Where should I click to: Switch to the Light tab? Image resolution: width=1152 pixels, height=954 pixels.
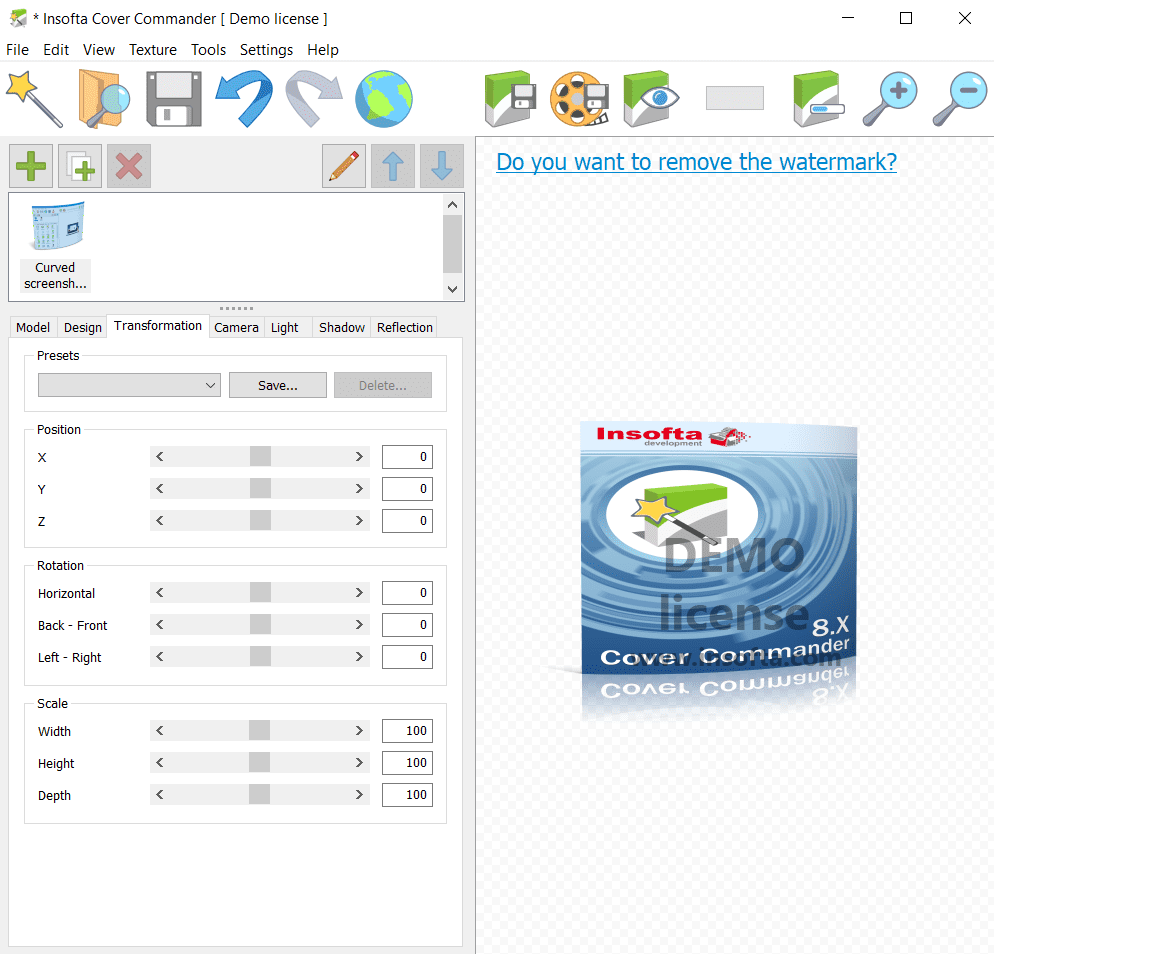[284, 328]
